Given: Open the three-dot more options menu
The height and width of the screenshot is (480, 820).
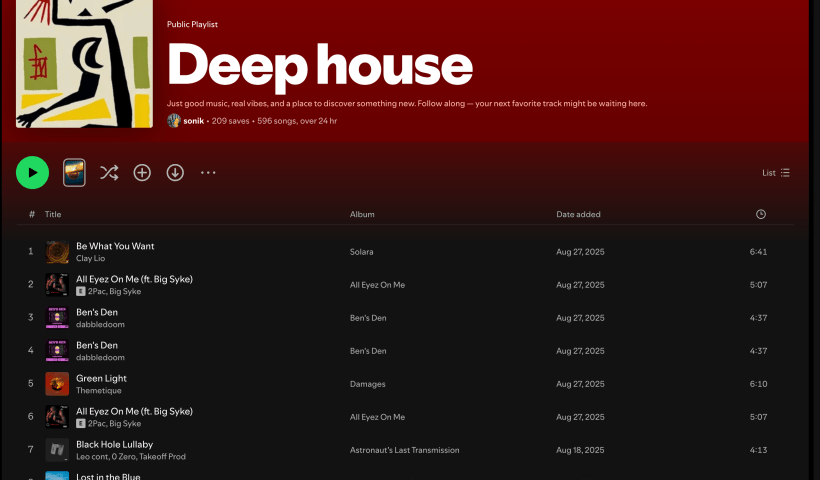Looking at the screenshot, I should click(208, 173).
